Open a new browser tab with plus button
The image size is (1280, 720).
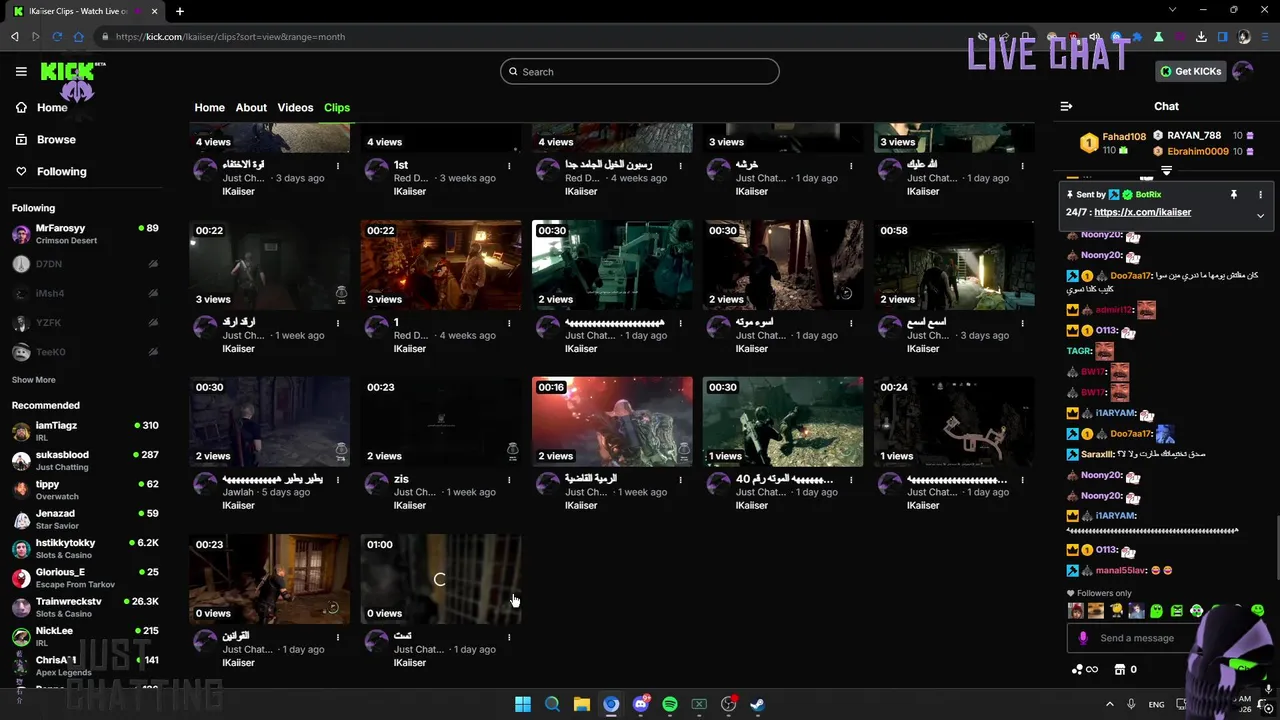click(180, 11)
